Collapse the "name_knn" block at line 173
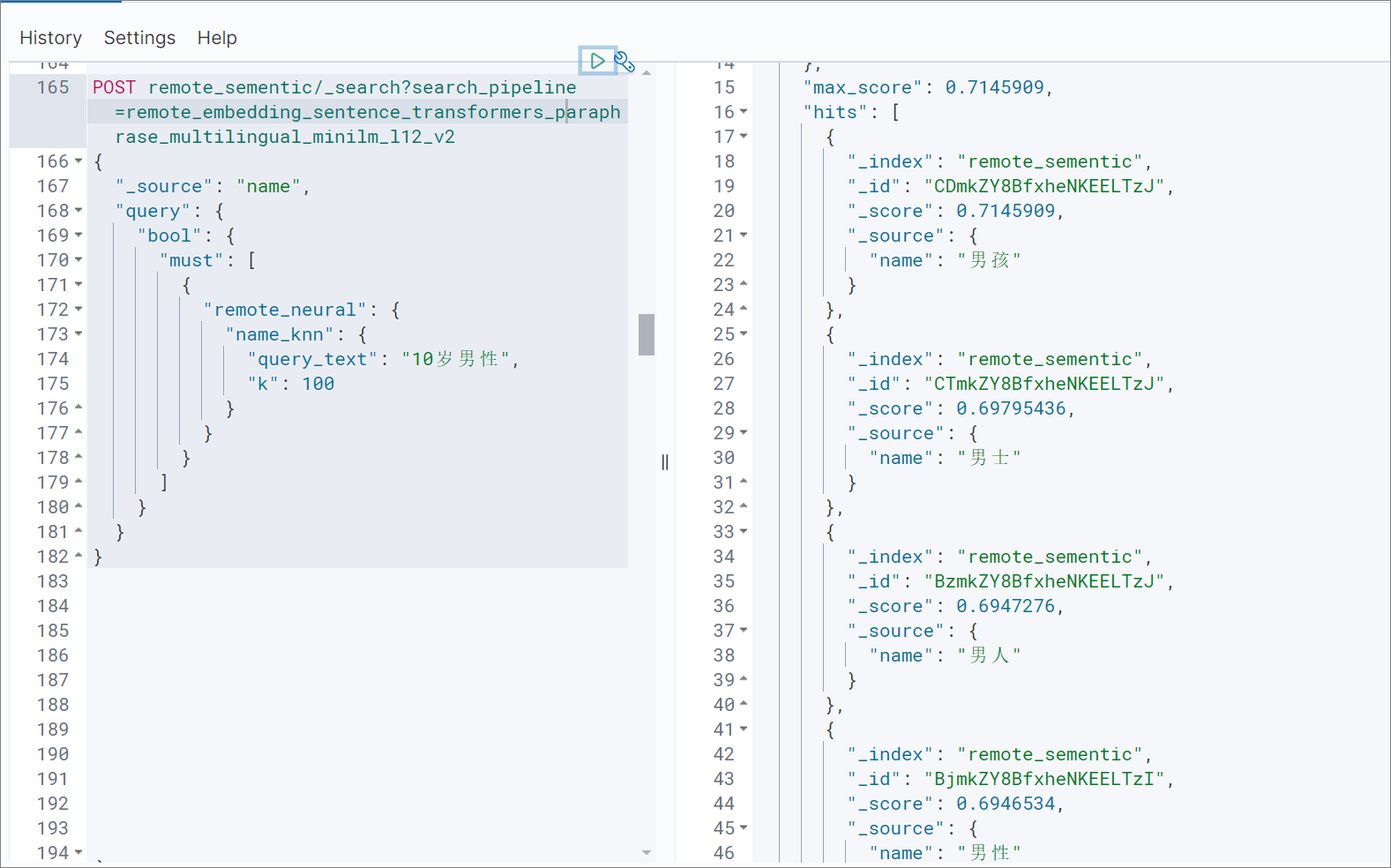The image size is (1391, 868). (x=79, y=334)
